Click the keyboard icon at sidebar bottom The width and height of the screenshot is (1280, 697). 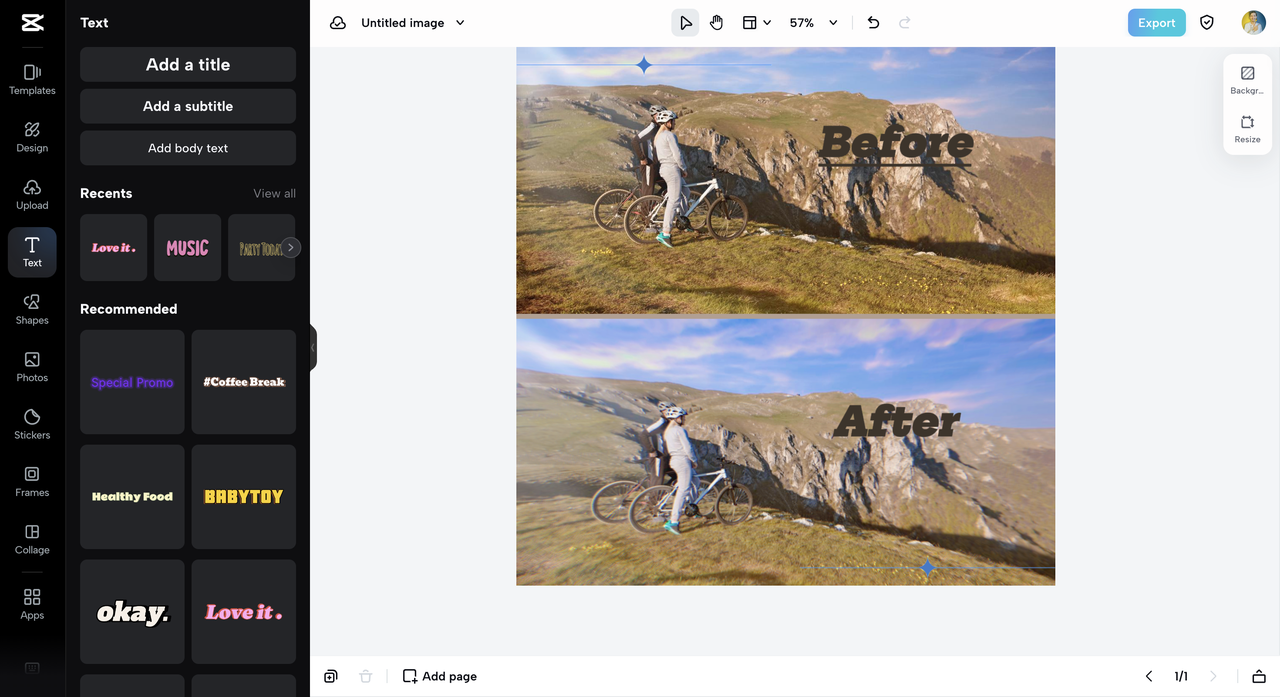tap(32, 667)
